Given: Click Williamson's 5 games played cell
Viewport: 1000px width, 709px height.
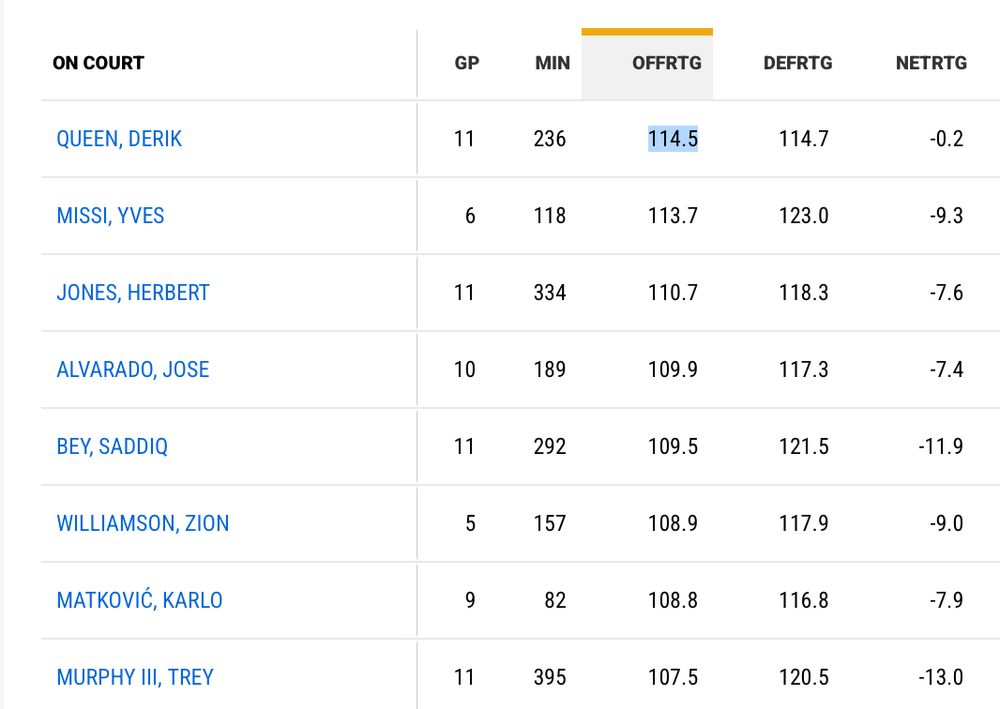Looking at the screenshot, I should 470,523.
